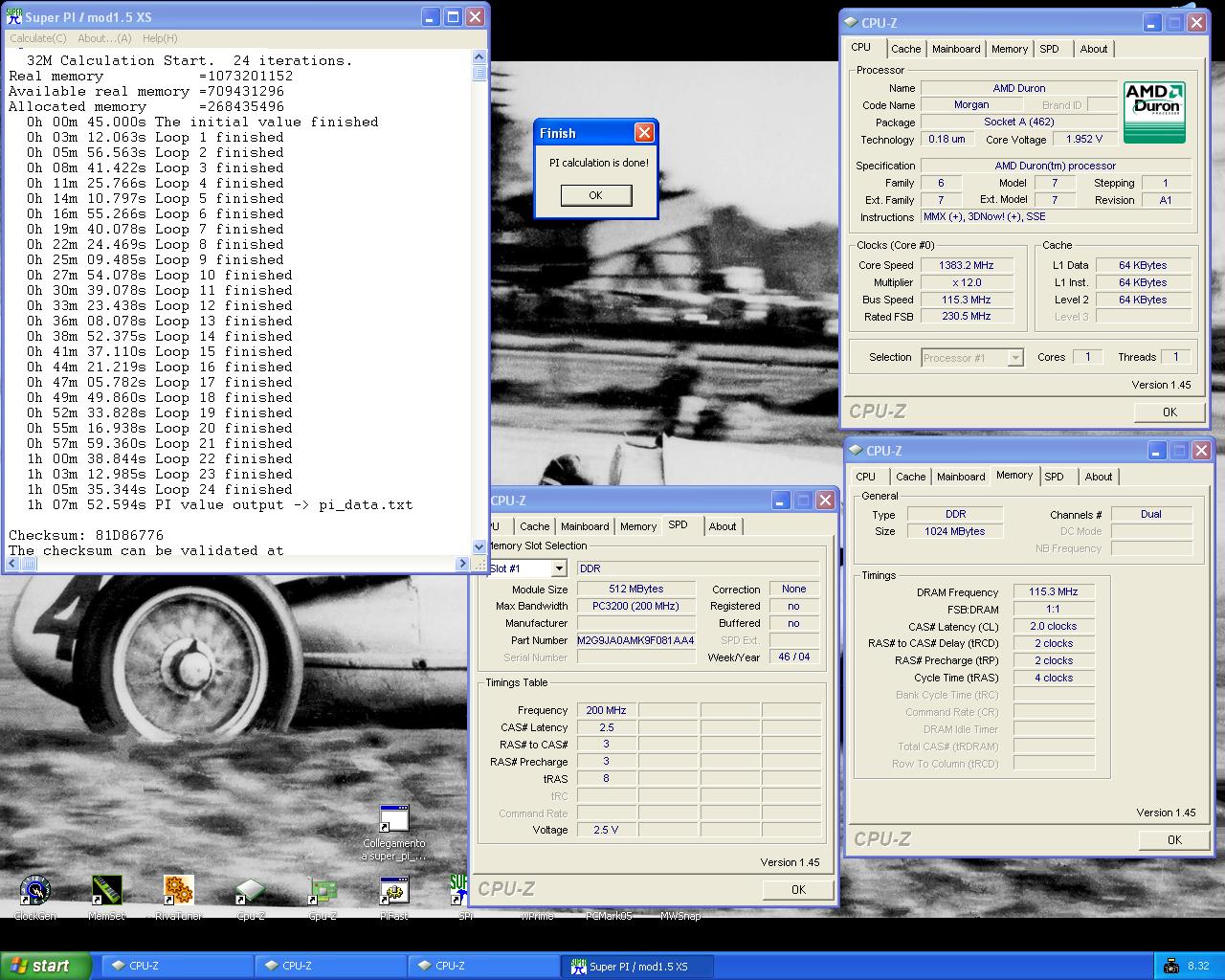Open the Help(H) menu in Super PI
1225x980 pixels.
[x=160, y=38]
